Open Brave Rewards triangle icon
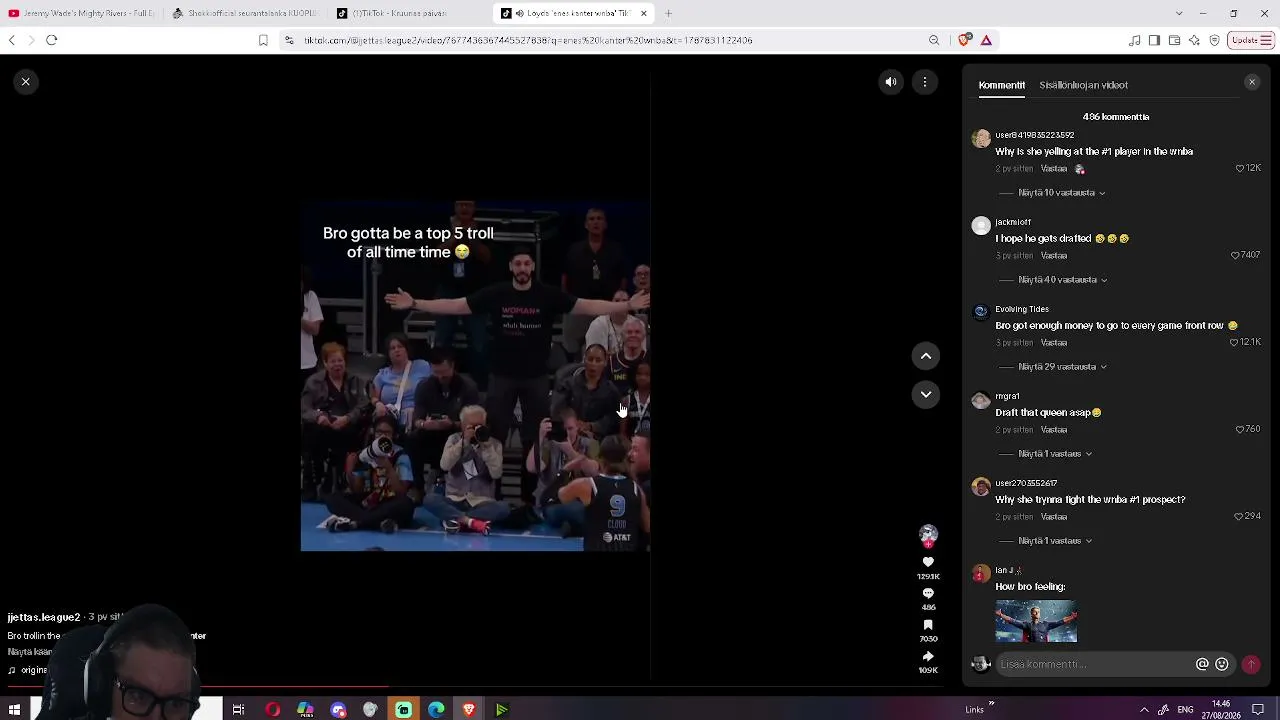 [x=986, y=40]
